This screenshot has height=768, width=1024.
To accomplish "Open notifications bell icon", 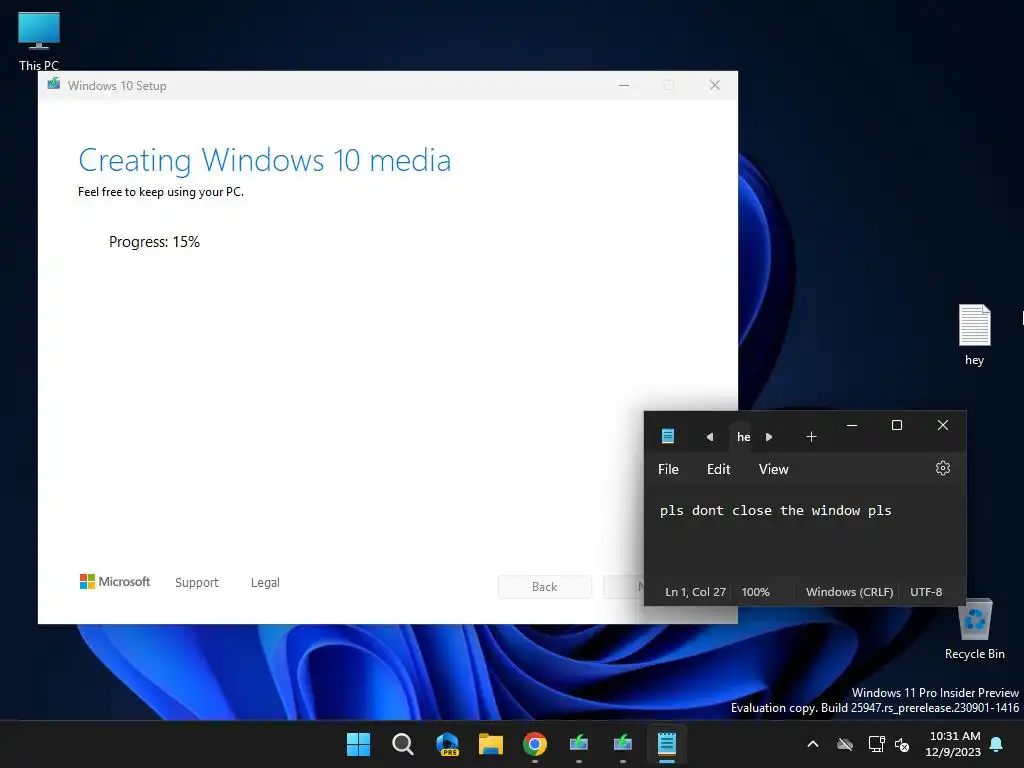I will pos(997,744).
